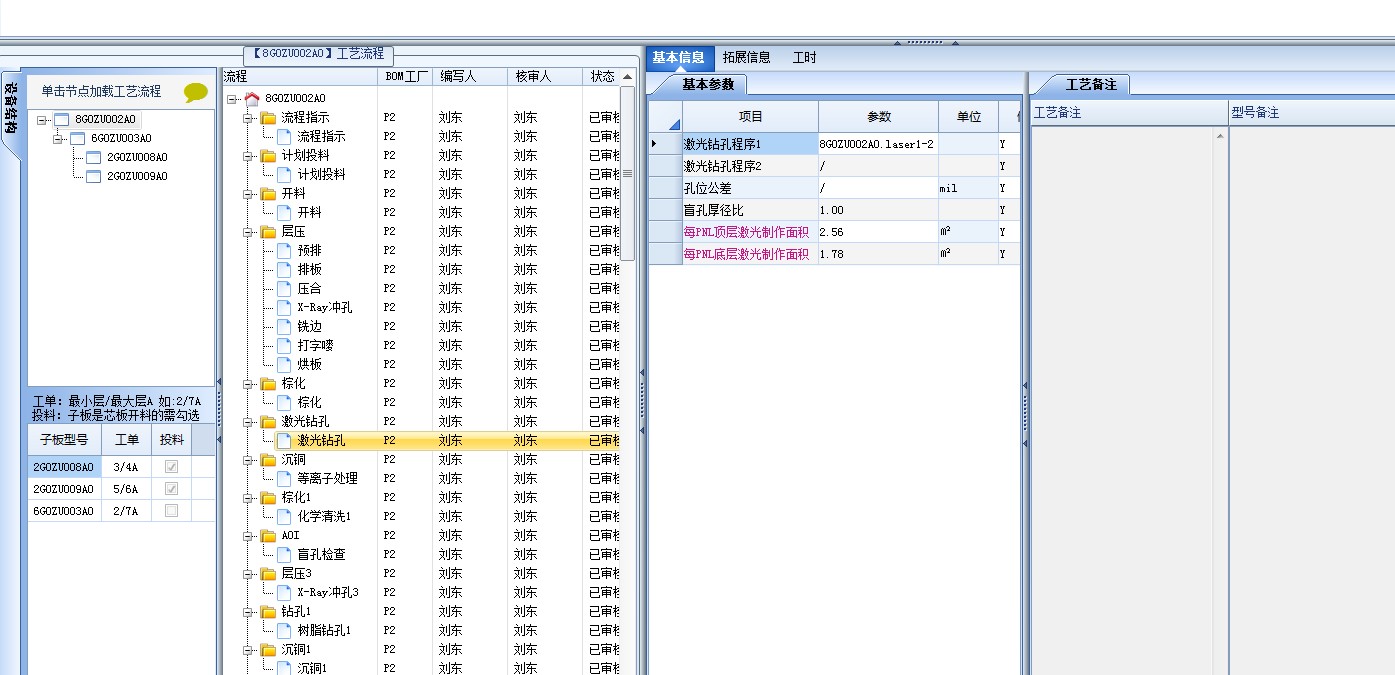Click the BOM工厂 column header
1395x675 pixels.
click(x=406, y=76)
